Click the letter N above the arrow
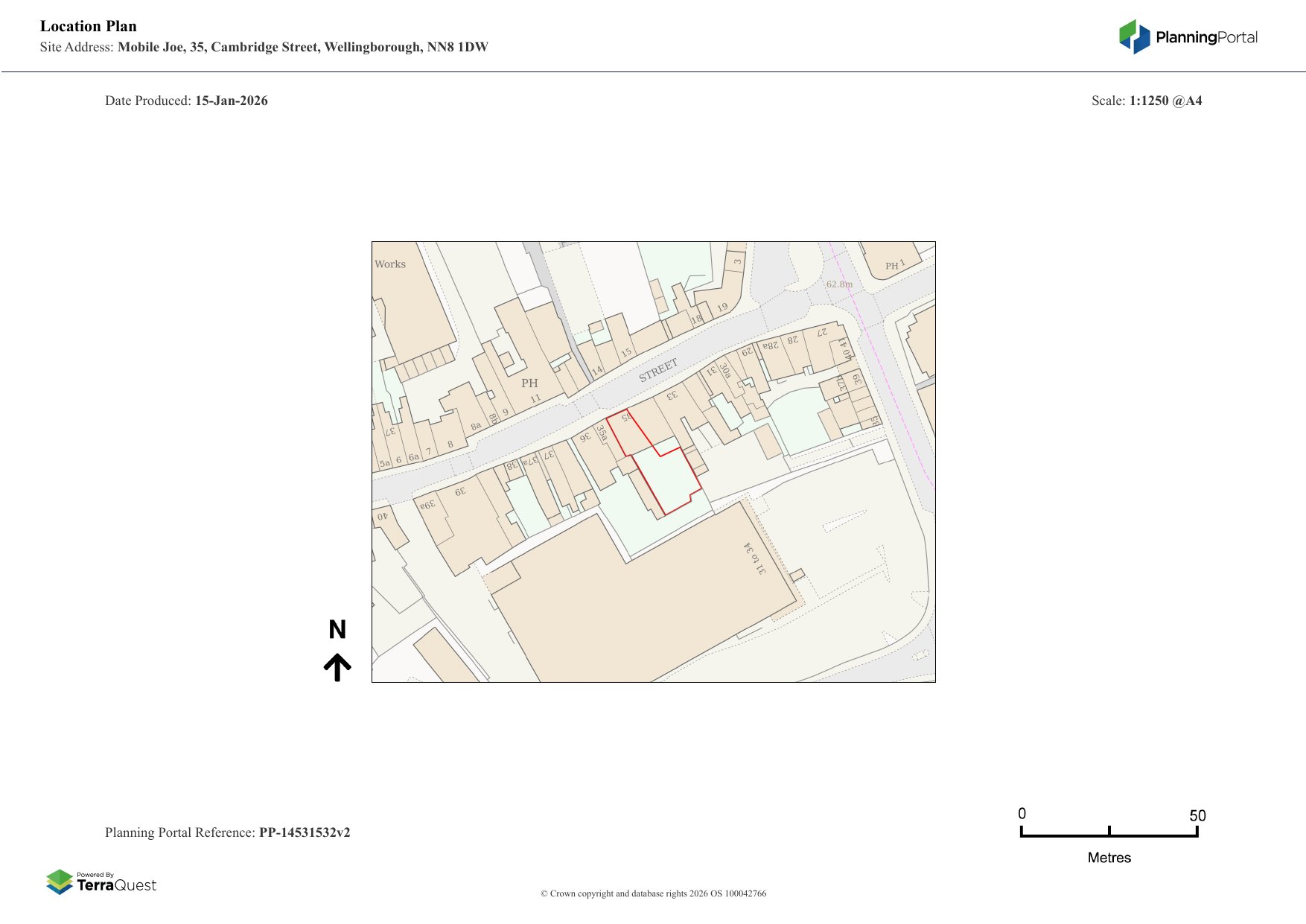 [x=337, y=630]
